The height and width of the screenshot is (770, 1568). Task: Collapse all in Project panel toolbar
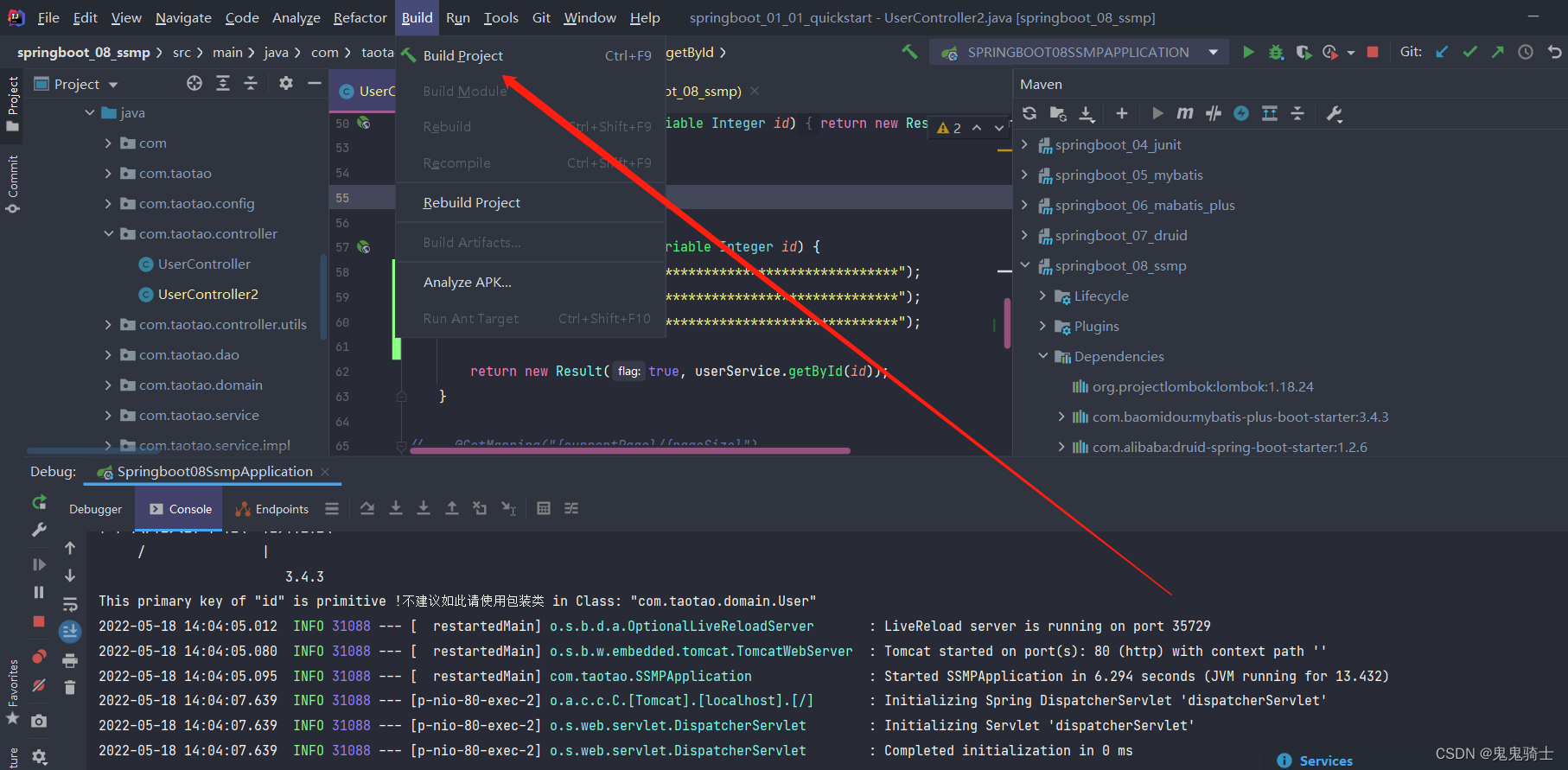tap(251, 83)
